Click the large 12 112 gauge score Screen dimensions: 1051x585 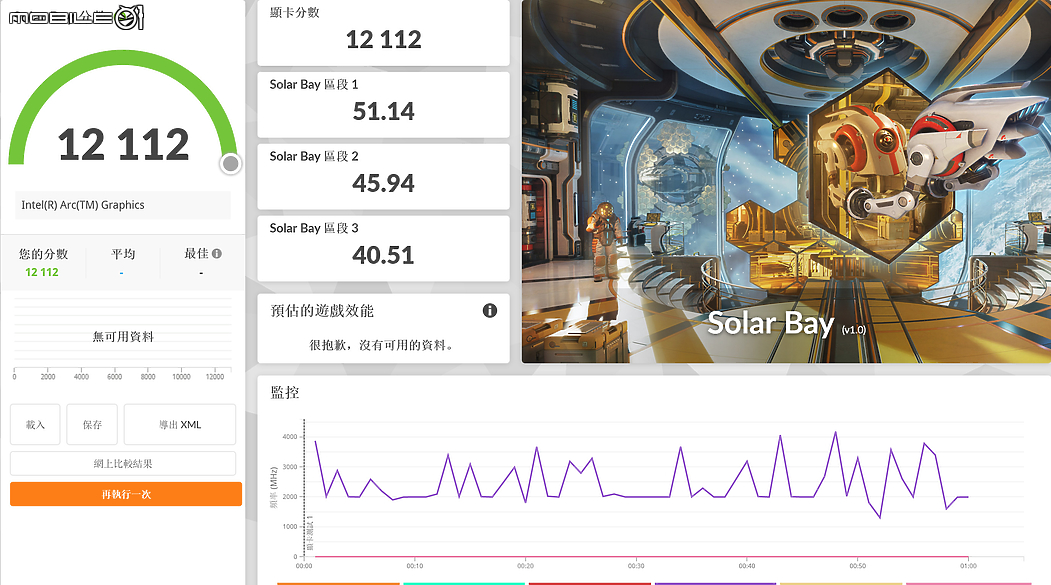click(x=123, y=144)
